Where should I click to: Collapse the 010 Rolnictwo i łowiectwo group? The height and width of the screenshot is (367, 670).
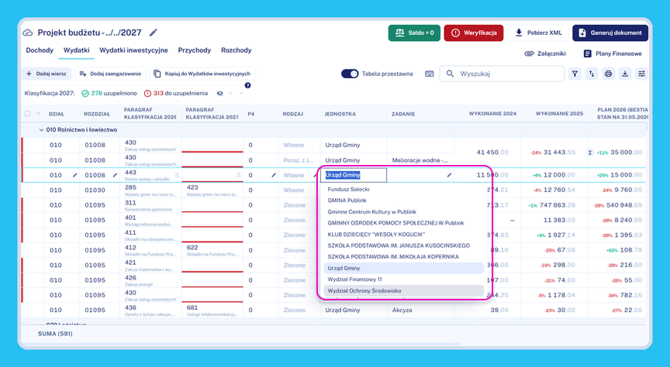[x=41, y=130]
